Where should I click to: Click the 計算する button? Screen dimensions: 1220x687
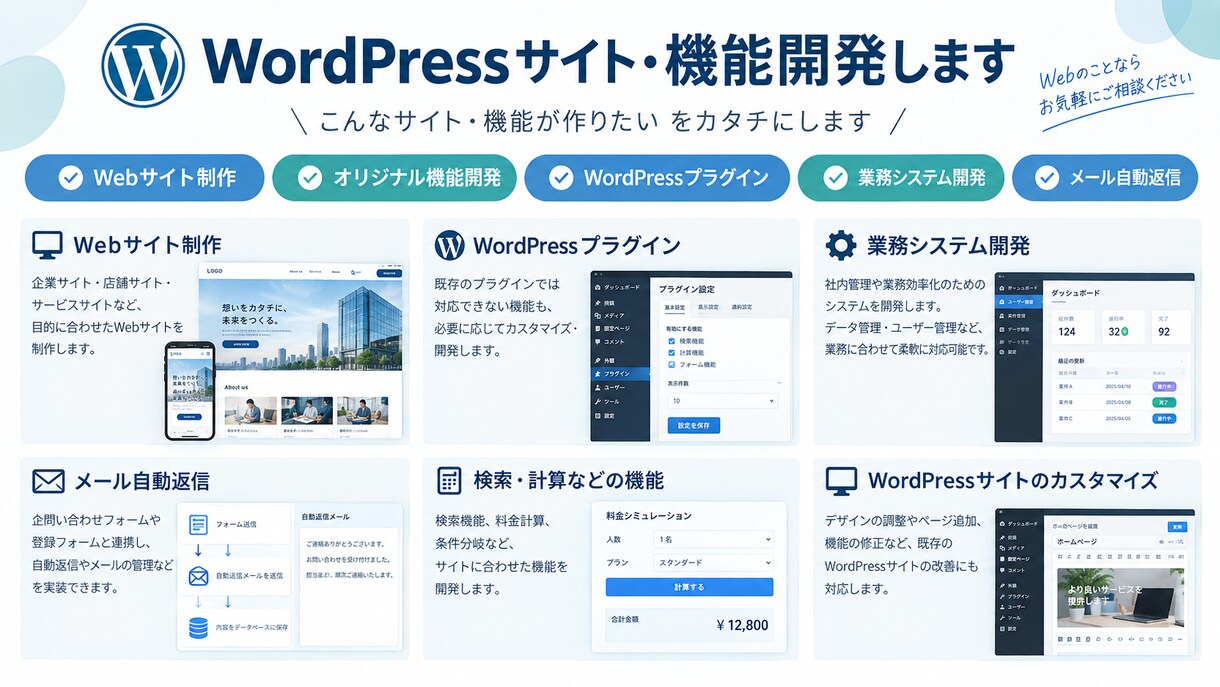[689, 587]
